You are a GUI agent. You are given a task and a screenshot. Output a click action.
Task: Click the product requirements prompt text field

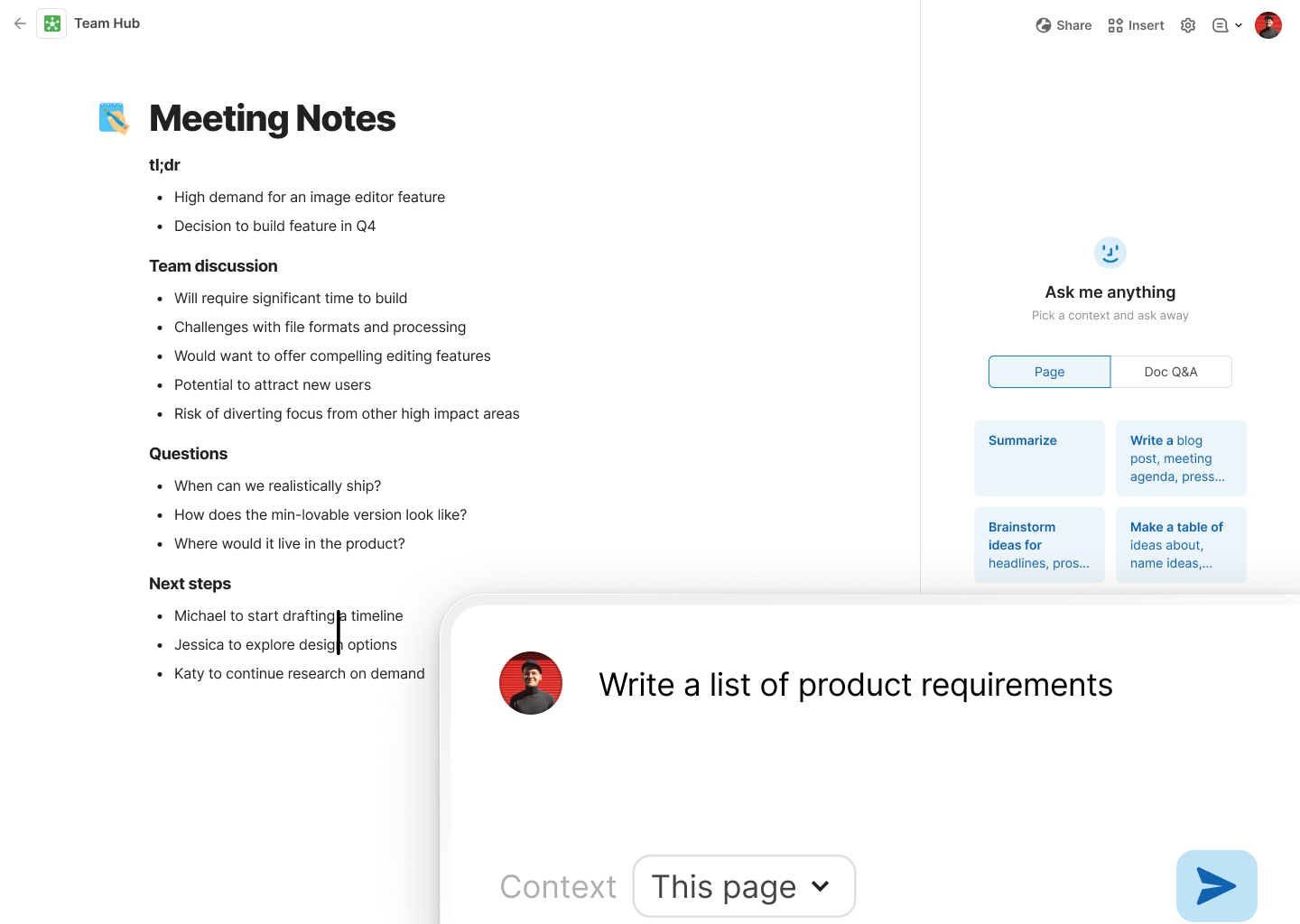point(855,685)
